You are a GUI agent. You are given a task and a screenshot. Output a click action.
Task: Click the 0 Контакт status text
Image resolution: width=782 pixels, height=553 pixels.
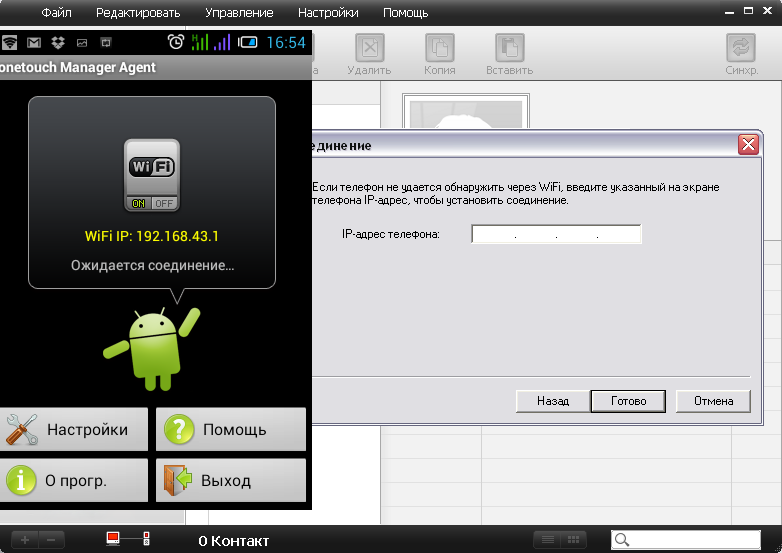pos(233,541)
